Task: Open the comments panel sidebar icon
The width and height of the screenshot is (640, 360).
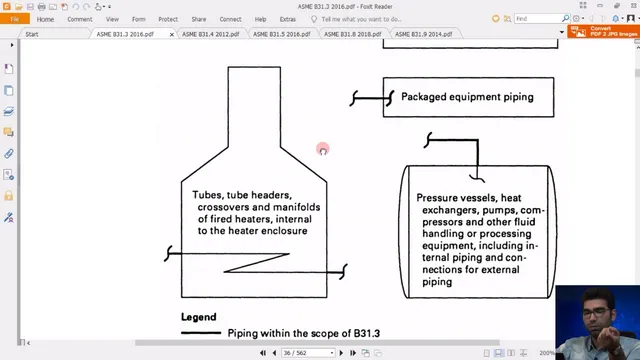Action: pos(9,132)
